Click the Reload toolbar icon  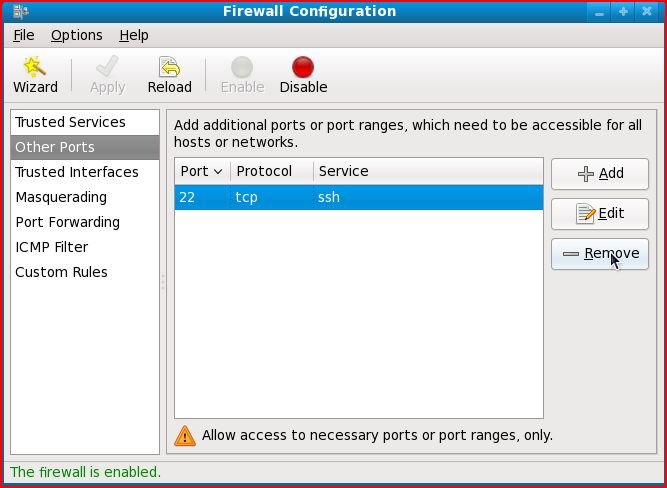169,76
